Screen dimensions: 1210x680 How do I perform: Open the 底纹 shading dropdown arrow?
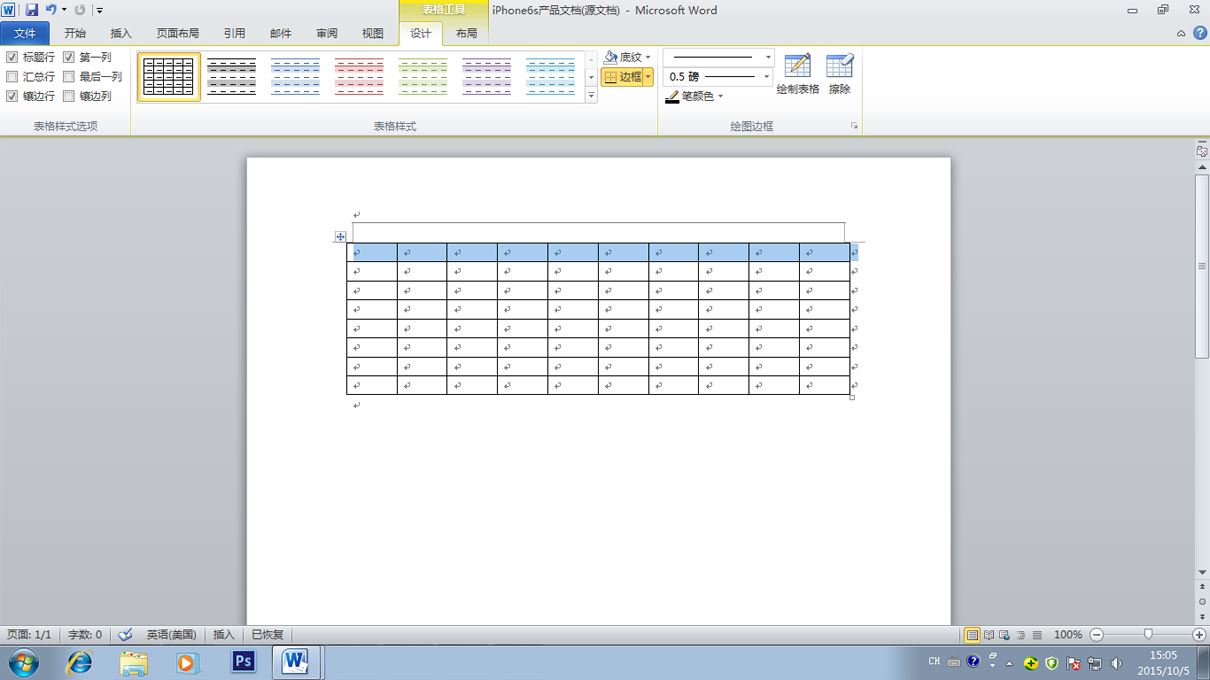[x=648, y=58]
